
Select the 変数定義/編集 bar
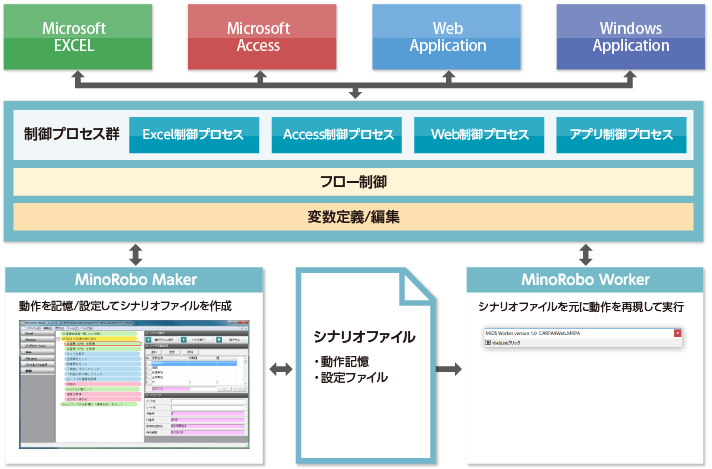353,217
